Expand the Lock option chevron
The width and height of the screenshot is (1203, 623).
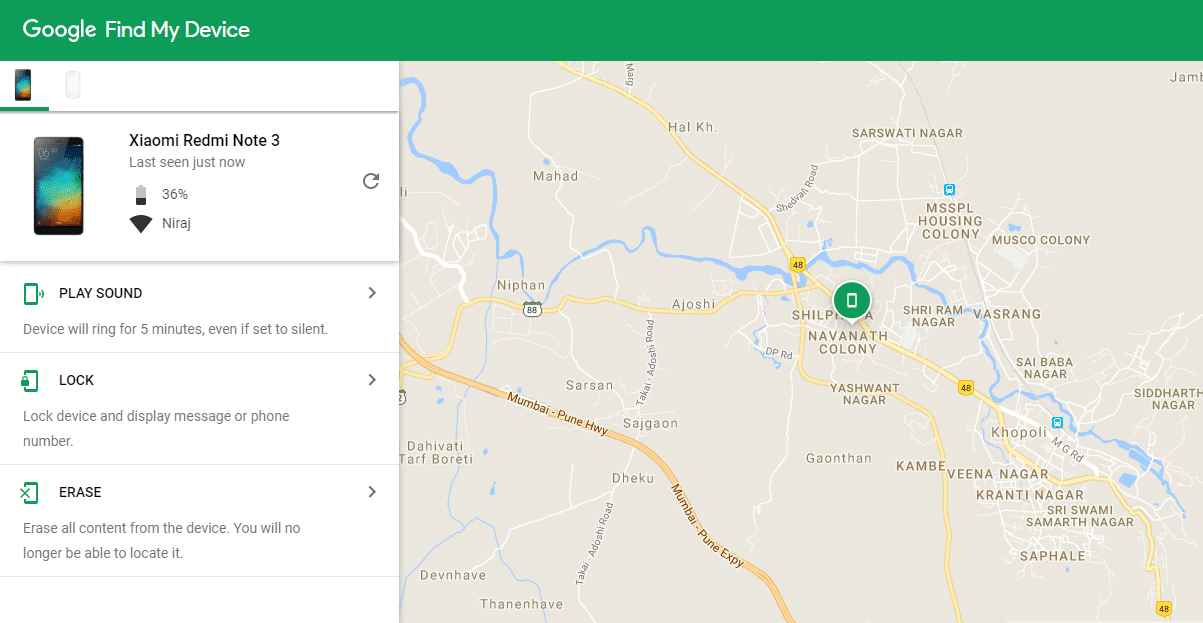pos(372,380)
